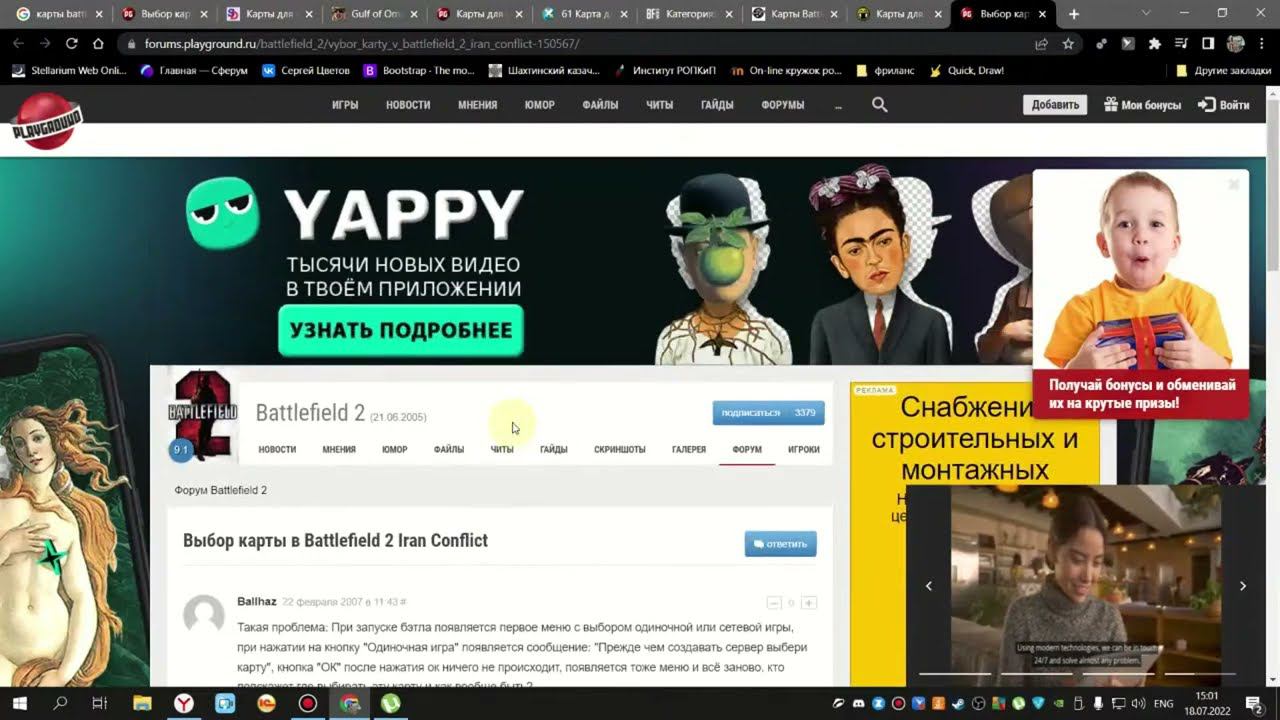Image resolution: width=1280 pixels, height=720 pixels.
Task: Open НОВОСТИ in top site menu
Action: (x=408, y=105)
